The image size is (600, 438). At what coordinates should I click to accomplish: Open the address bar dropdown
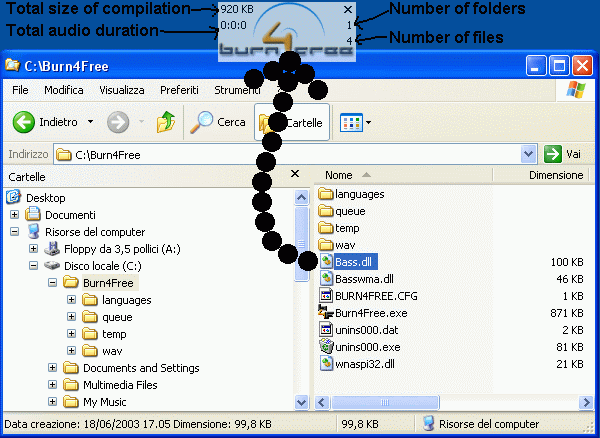coord(528,155)
